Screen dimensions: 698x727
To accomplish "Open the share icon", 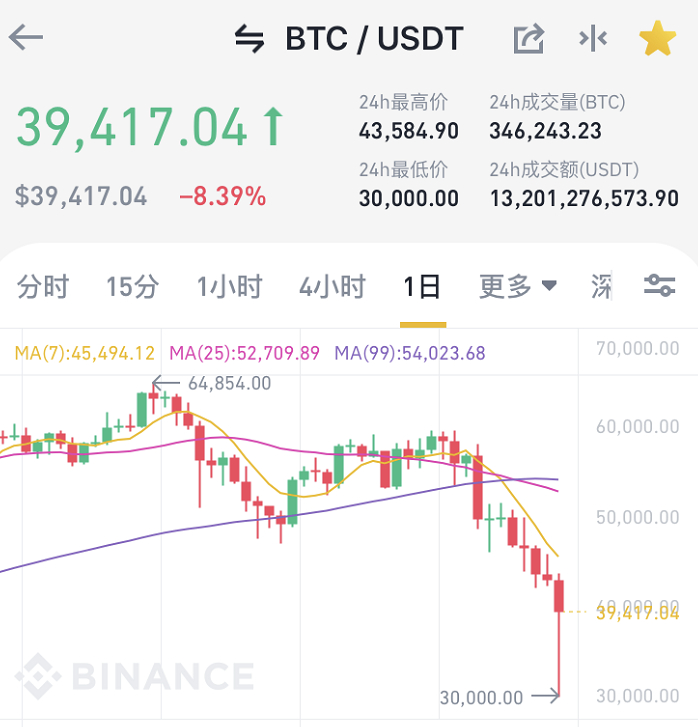I will point(528,39).
